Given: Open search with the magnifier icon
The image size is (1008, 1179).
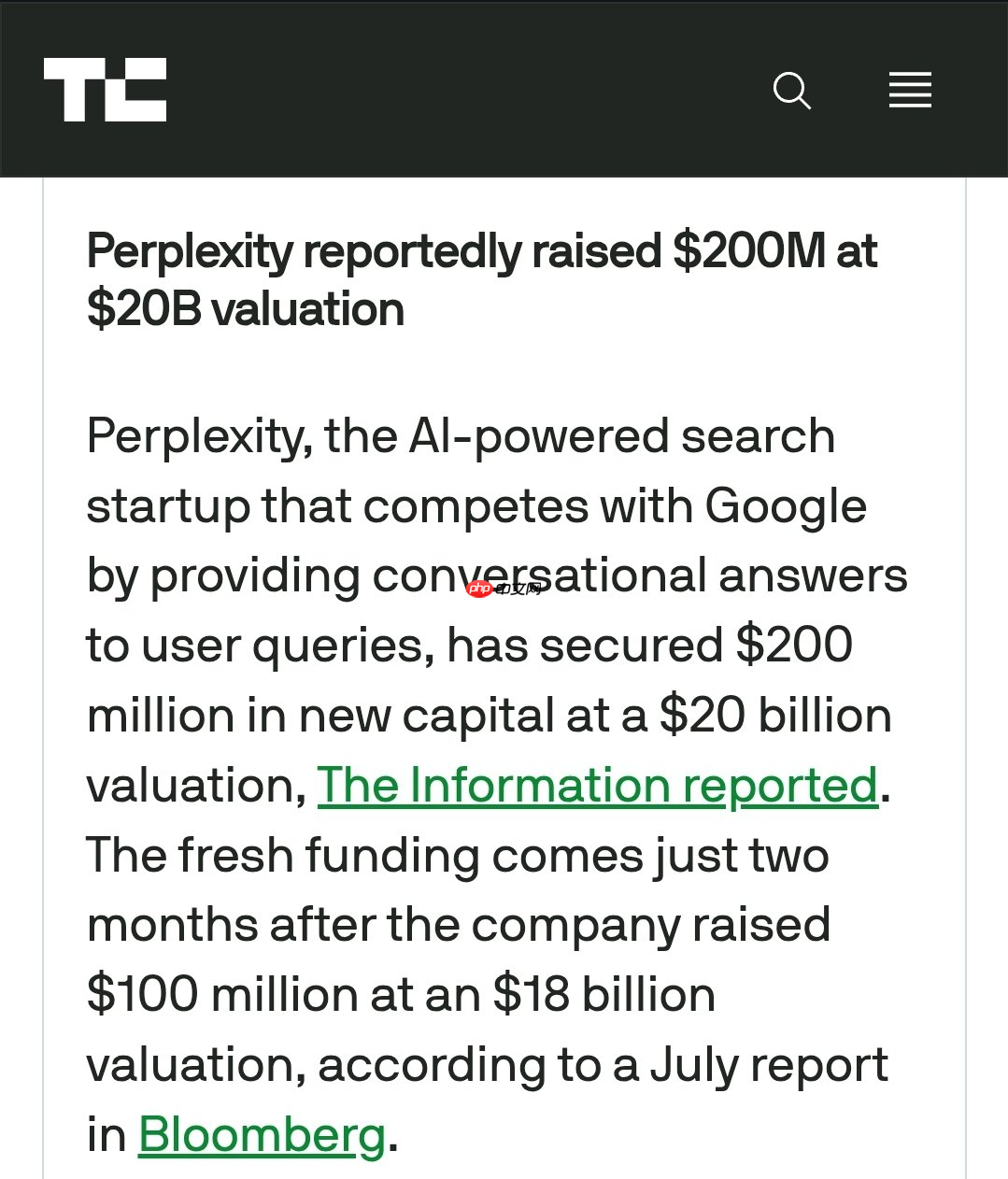Looking at the screenshot, I should [x=791, y=91].
